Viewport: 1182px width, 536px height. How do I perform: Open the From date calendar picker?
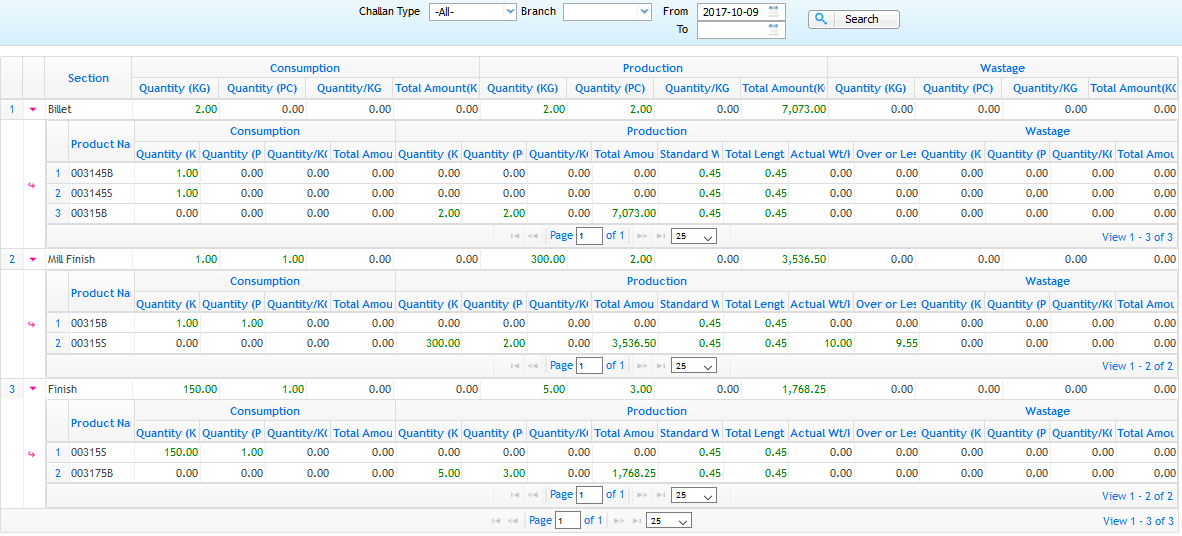coord(773,12)
